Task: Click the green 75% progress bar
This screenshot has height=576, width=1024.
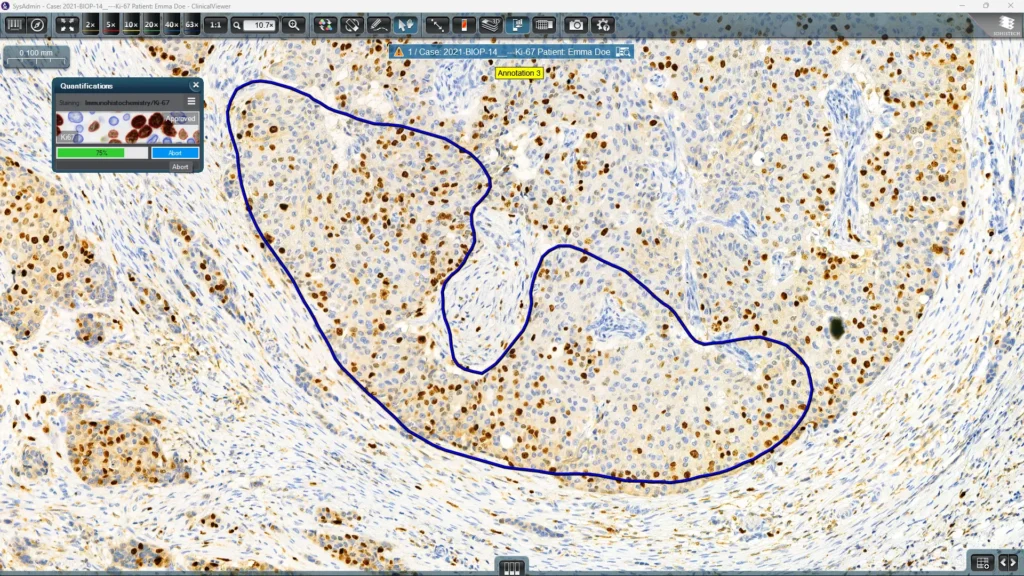Action: click(102, 153)
